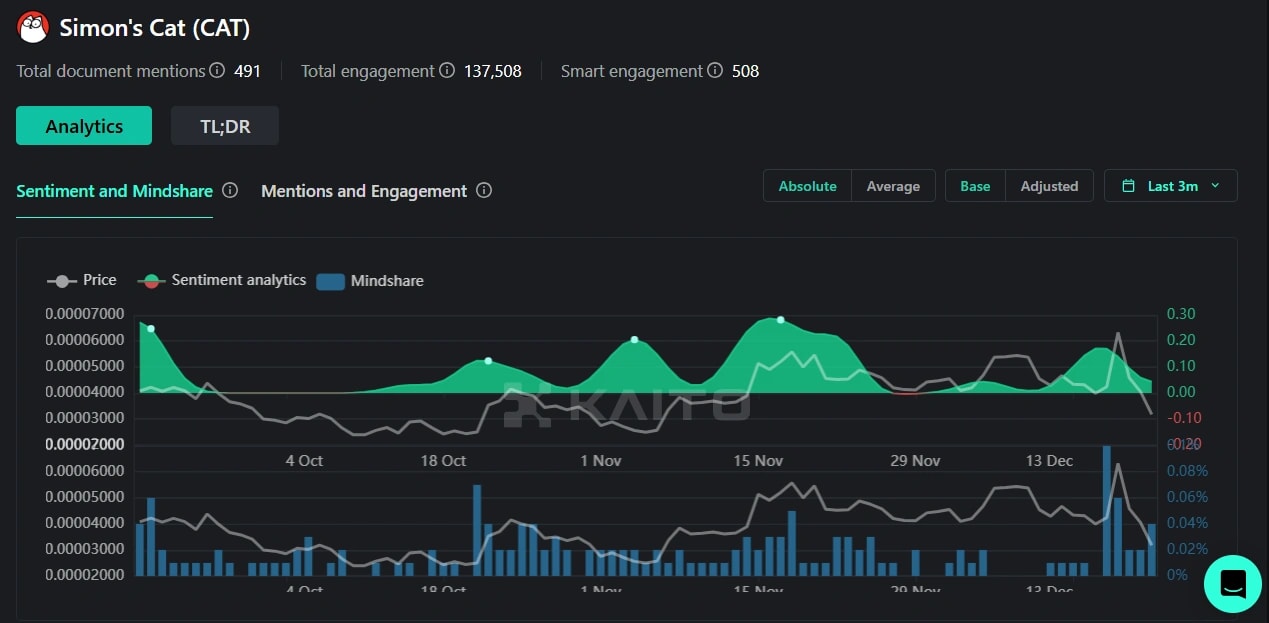The width and height of the screenshot is (1269, 623).
Task: Click the Smart engagement info icon
Action: point(714,71)
